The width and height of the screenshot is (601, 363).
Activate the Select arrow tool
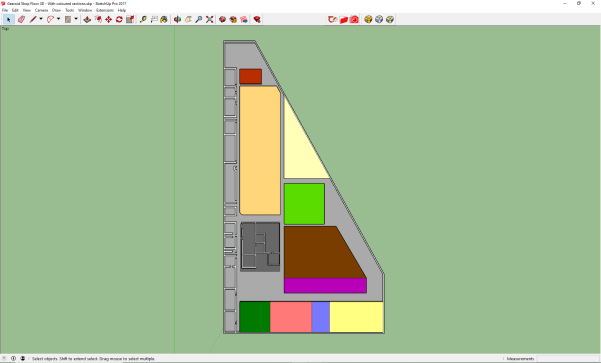[x=8, y=20]
